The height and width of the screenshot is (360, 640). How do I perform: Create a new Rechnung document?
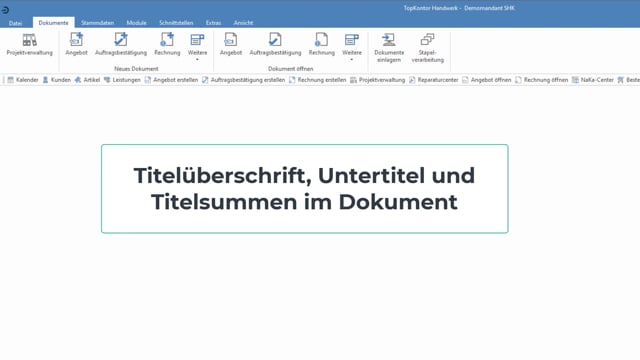click(x=167, y=44)
